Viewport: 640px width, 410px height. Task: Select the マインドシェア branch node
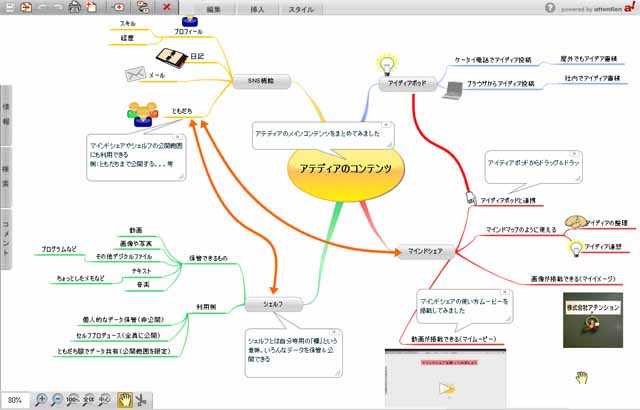tap(425, 251)
